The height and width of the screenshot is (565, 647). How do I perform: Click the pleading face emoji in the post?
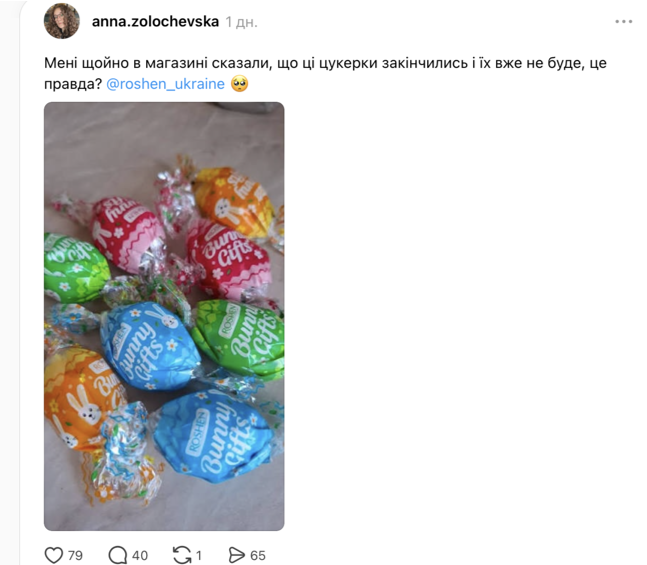tap(239, 84)
